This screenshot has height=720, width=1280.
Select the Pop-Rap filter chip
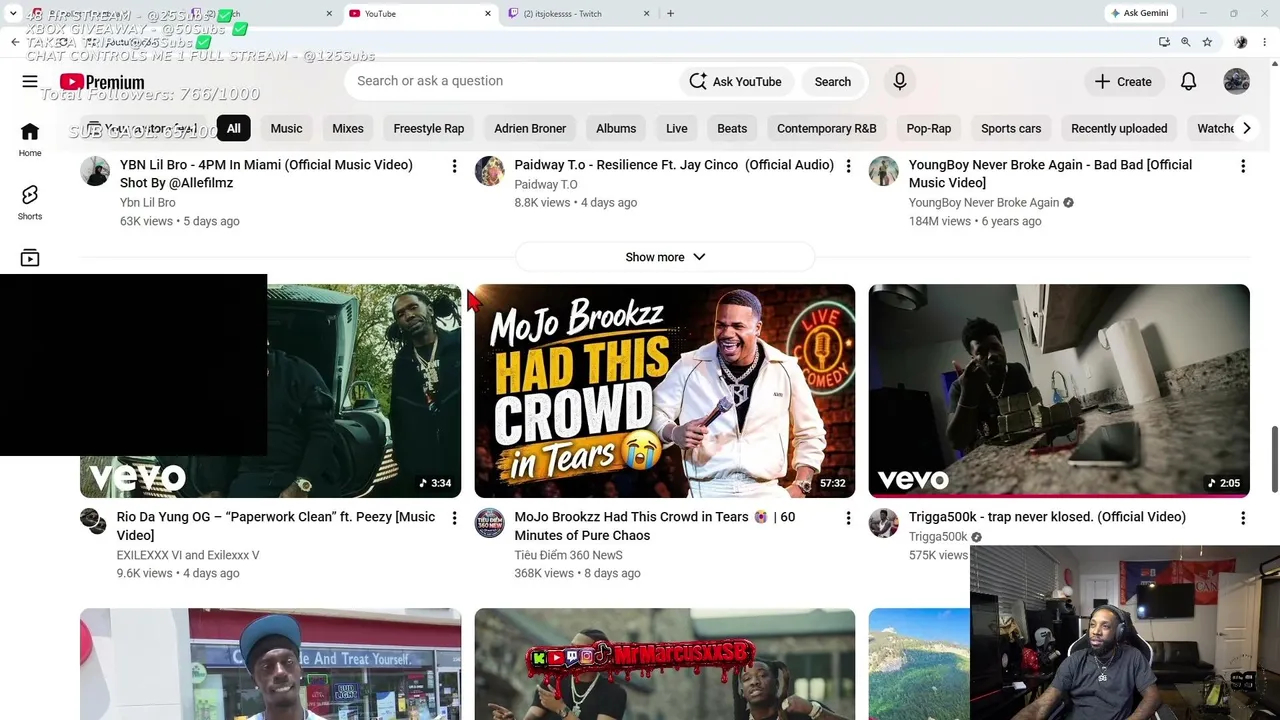pyautogui.click(x=929, y=128)
